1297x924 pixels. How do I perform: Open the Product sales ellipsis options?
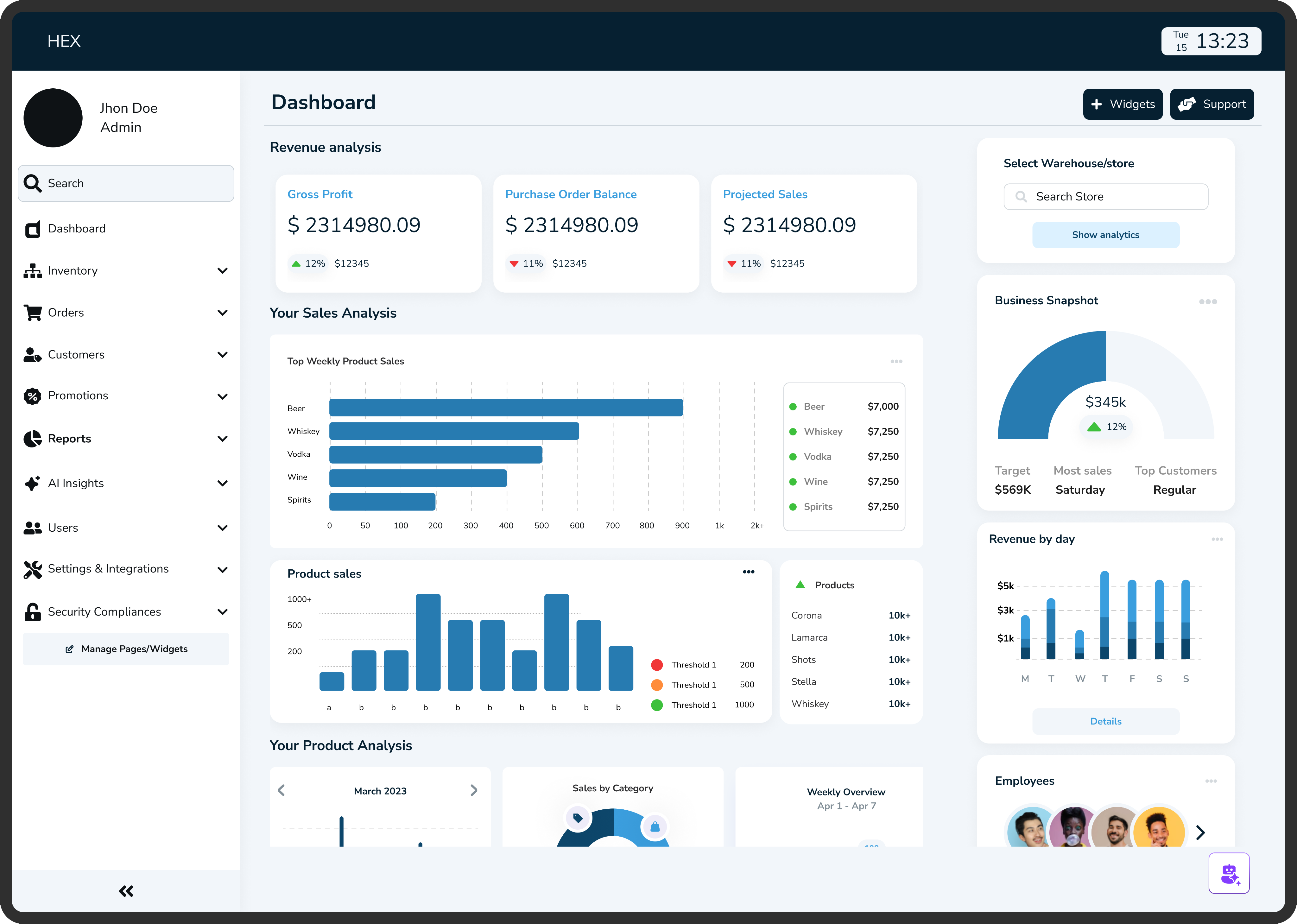[748, 572]
